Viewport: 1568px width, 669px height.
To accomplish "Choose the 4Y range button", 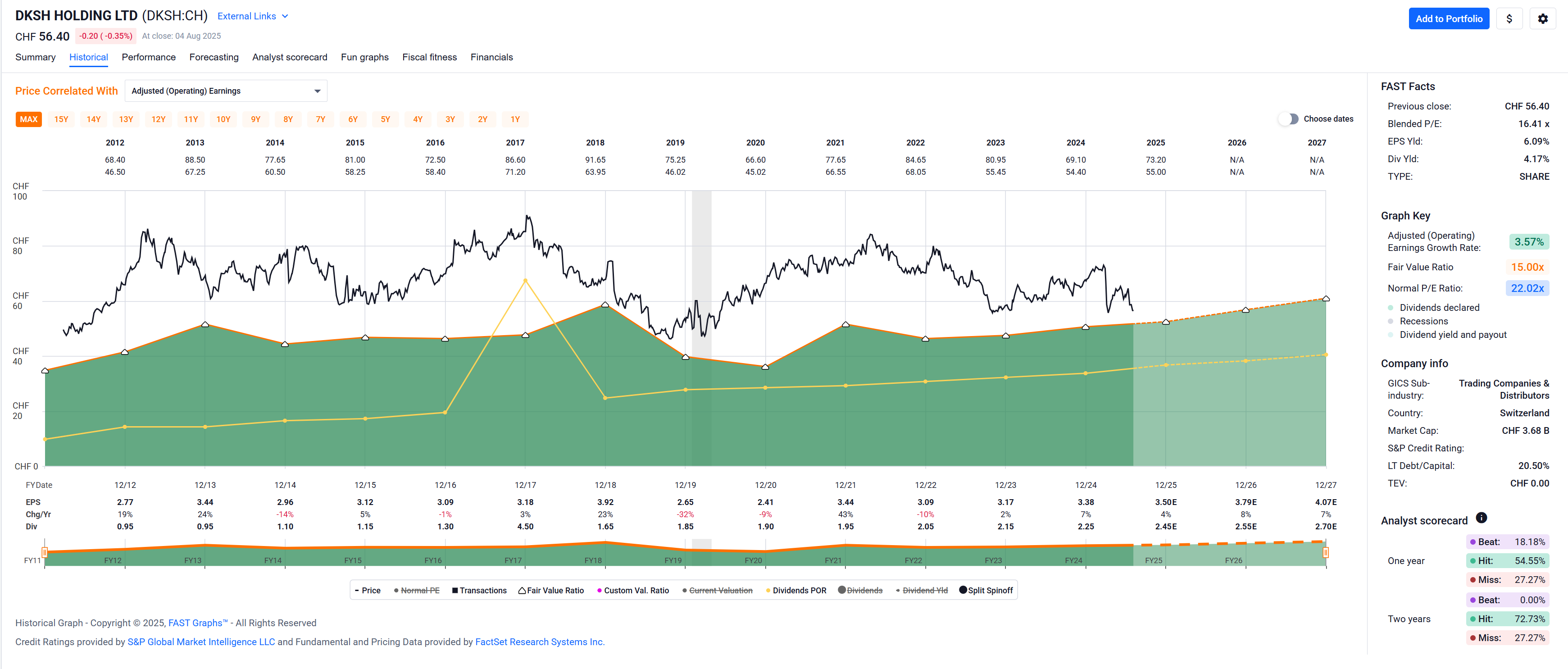I will pos(418,119).
